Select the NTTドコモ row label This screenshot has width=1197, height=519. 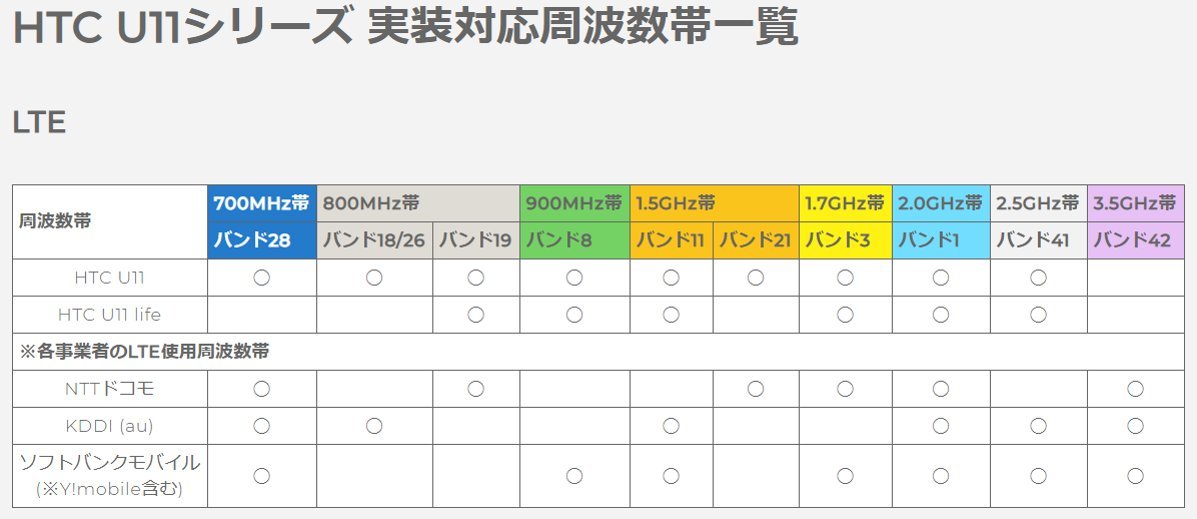(110, 389)
